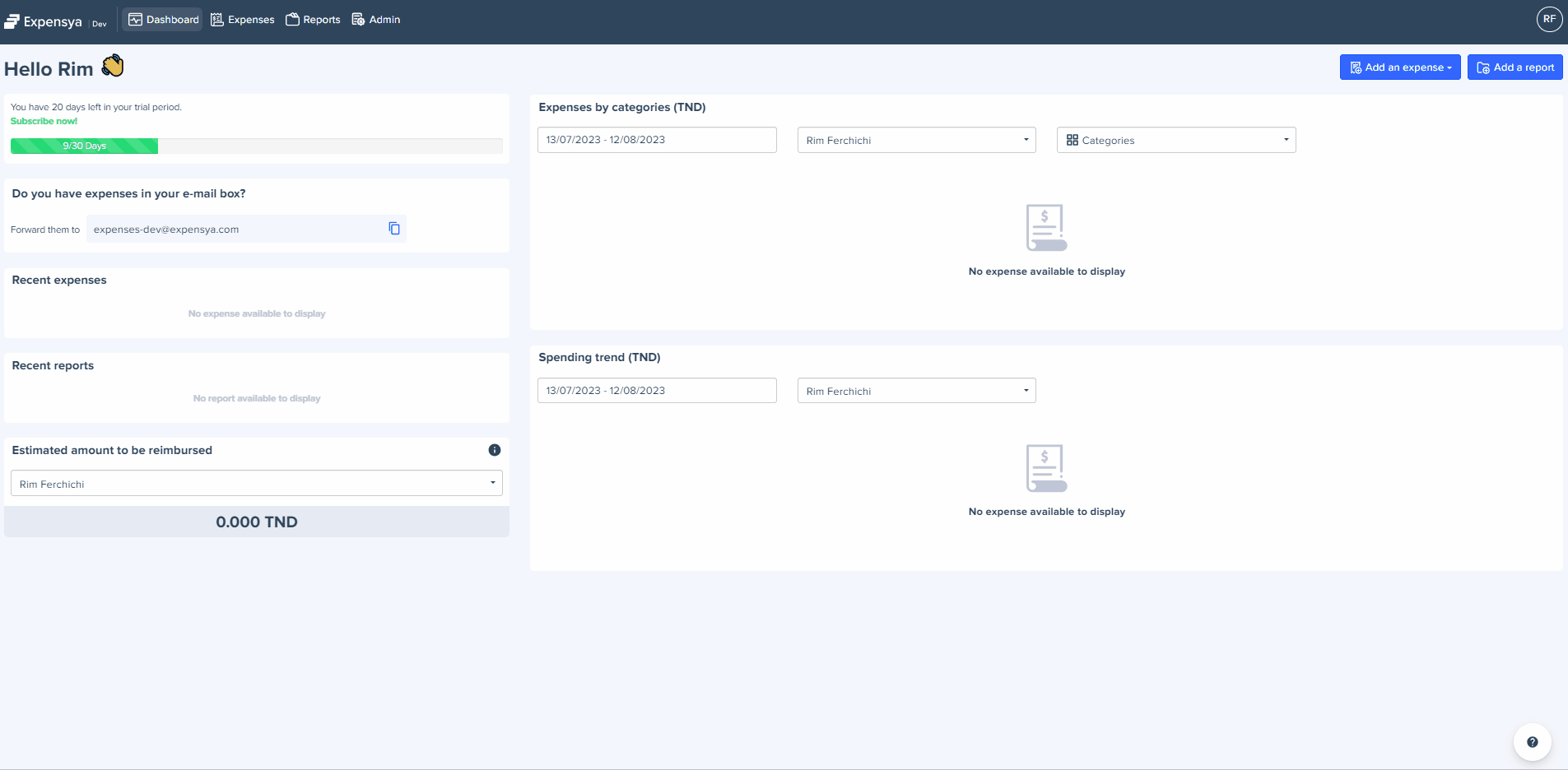Click the Add an expense button

point(1399,67)
